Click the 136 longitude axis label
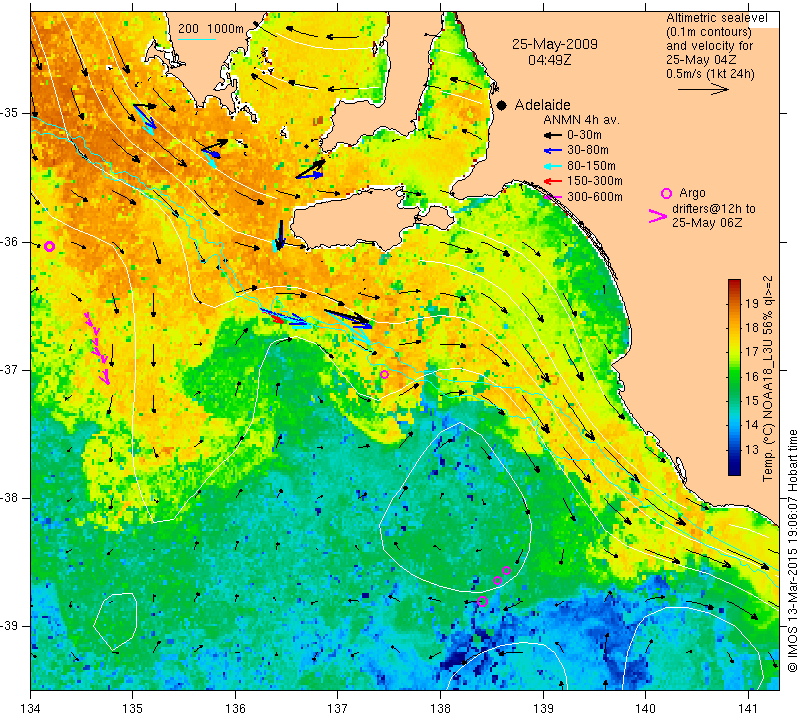Viewport: 800px width, 720px height. click(x=235, y=709)
